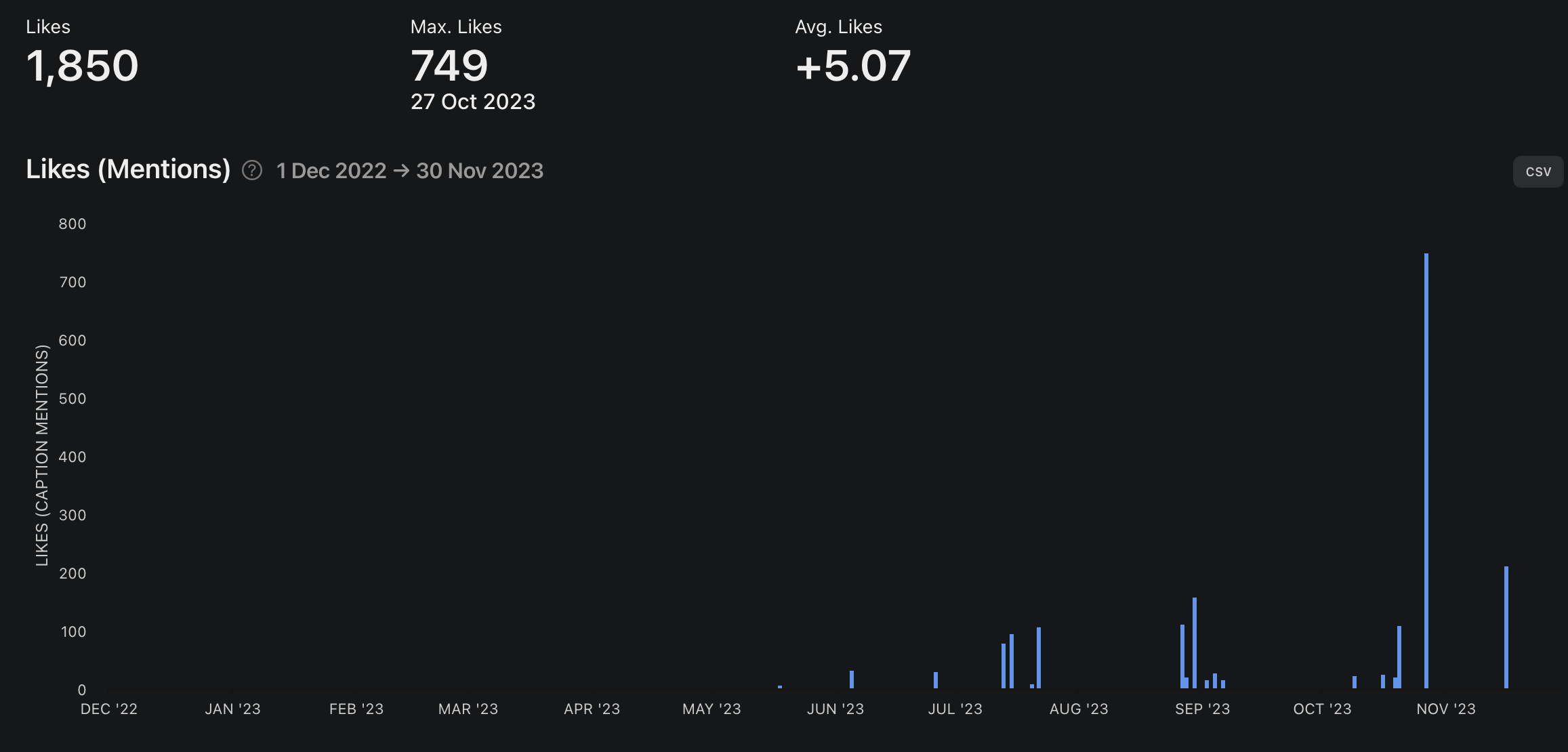This screenshot has width=1568, height=752.
Task: Download chart data with the CSV button
Action: point(1538,171)
